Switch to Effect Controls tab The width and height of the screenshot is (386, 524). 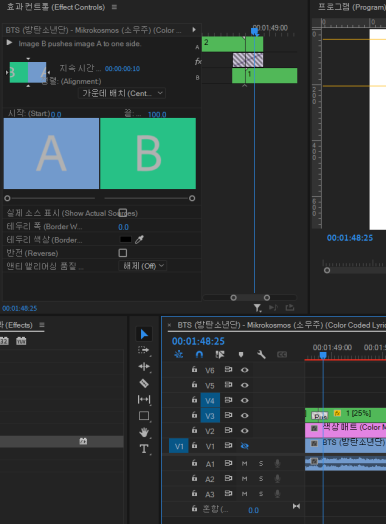click(x=56, y=7)
